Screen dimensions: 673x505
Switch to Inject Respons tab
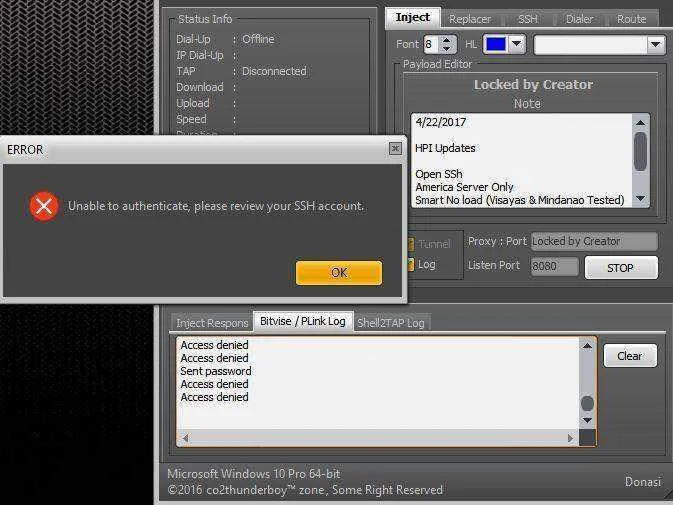pyautogui.click(x=212, y=323)
